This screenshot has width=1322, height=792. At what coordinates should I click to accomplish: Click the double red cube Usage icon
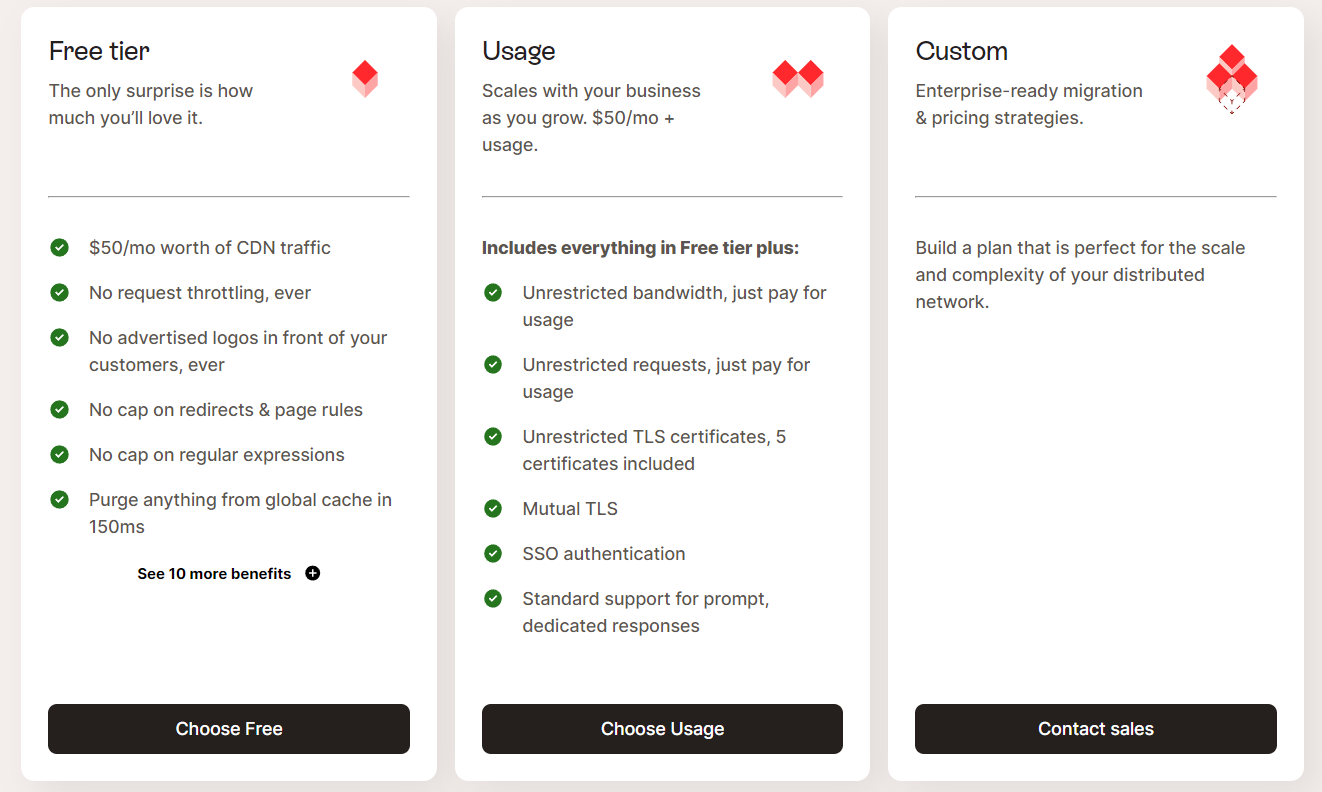pos(797,79)
